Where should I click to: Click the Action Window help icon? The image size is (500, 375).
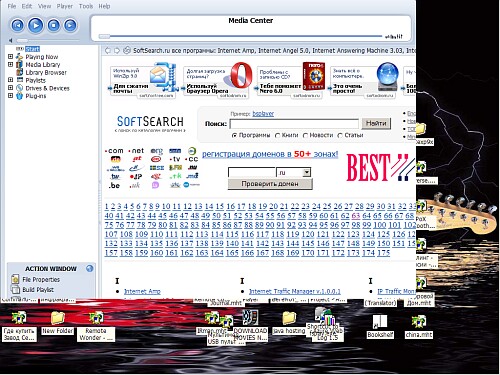click(x=90, y=268)
